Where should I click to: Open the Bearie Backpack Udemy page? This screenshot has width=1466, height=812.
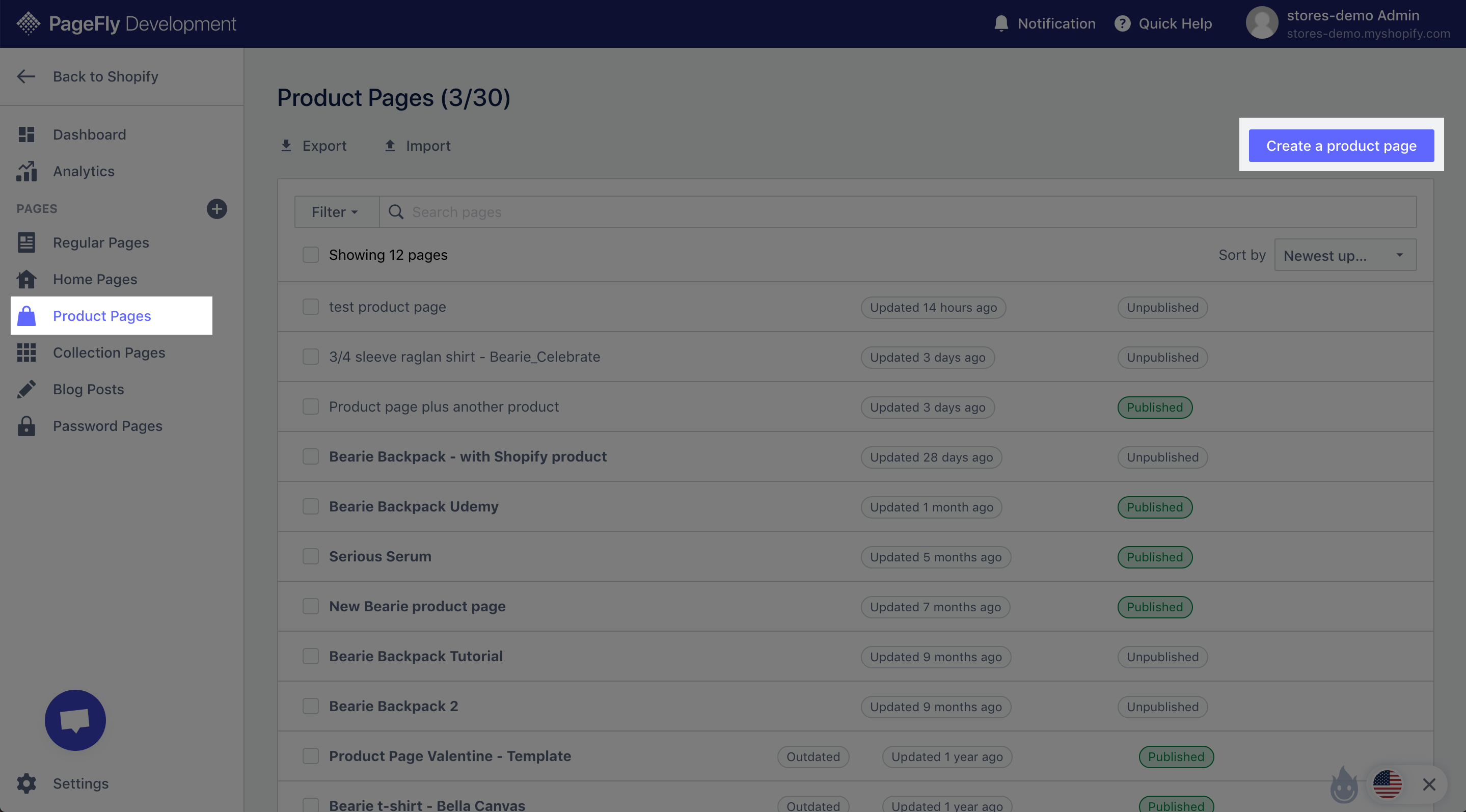tap(413, 506)
